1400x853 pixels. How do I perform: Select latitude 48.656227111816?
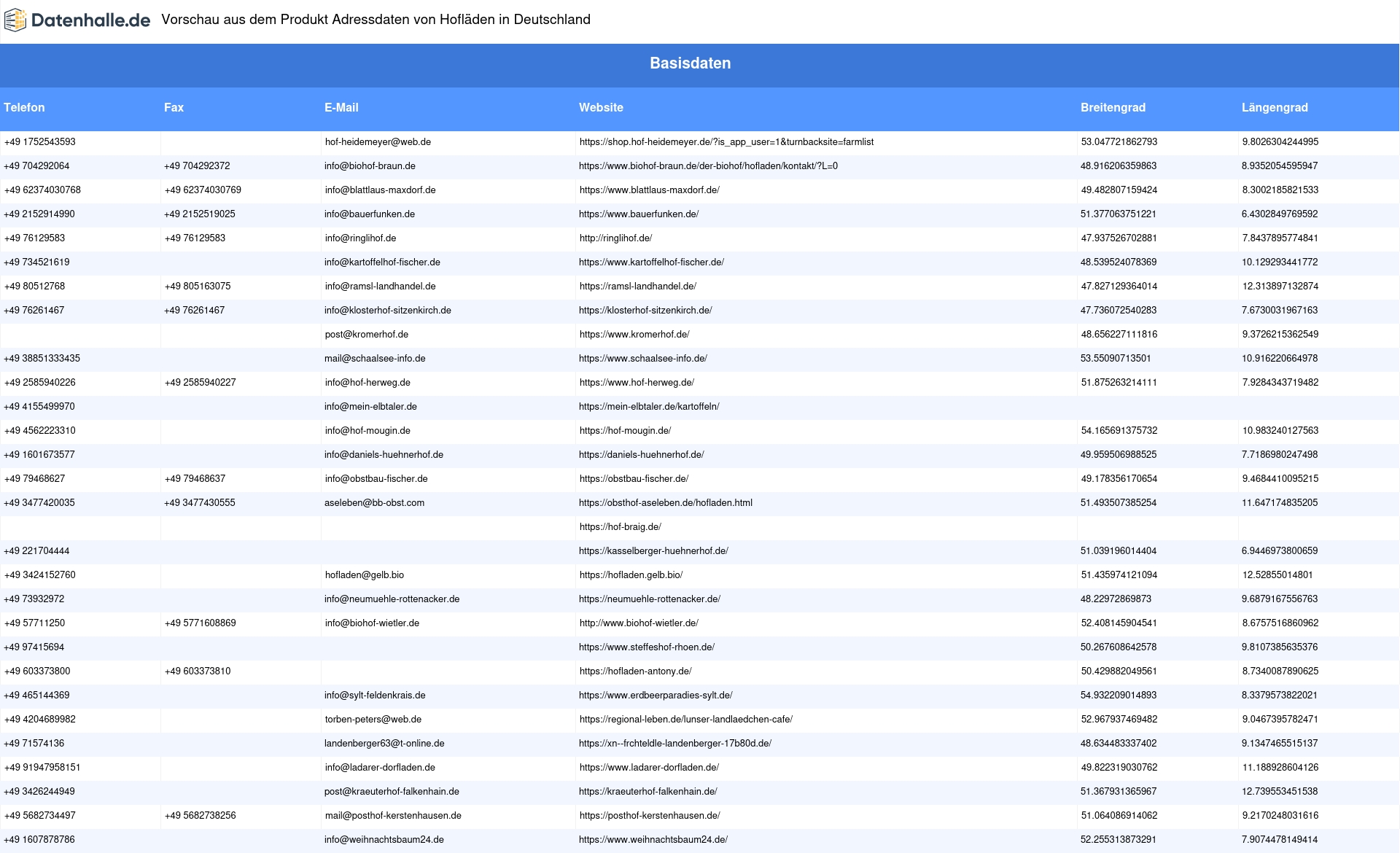tap(1119, 335)
